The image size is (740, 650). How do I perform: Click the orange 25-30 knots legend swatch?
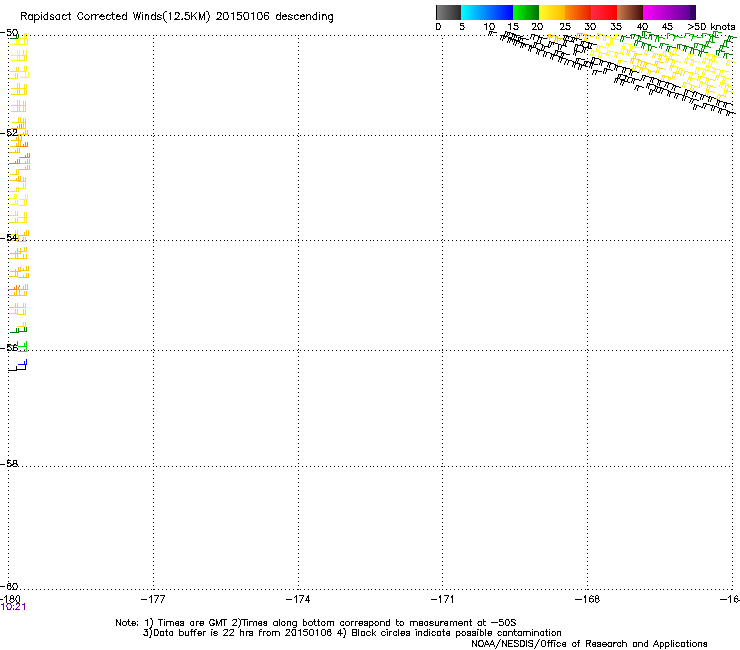pos(578,12)
